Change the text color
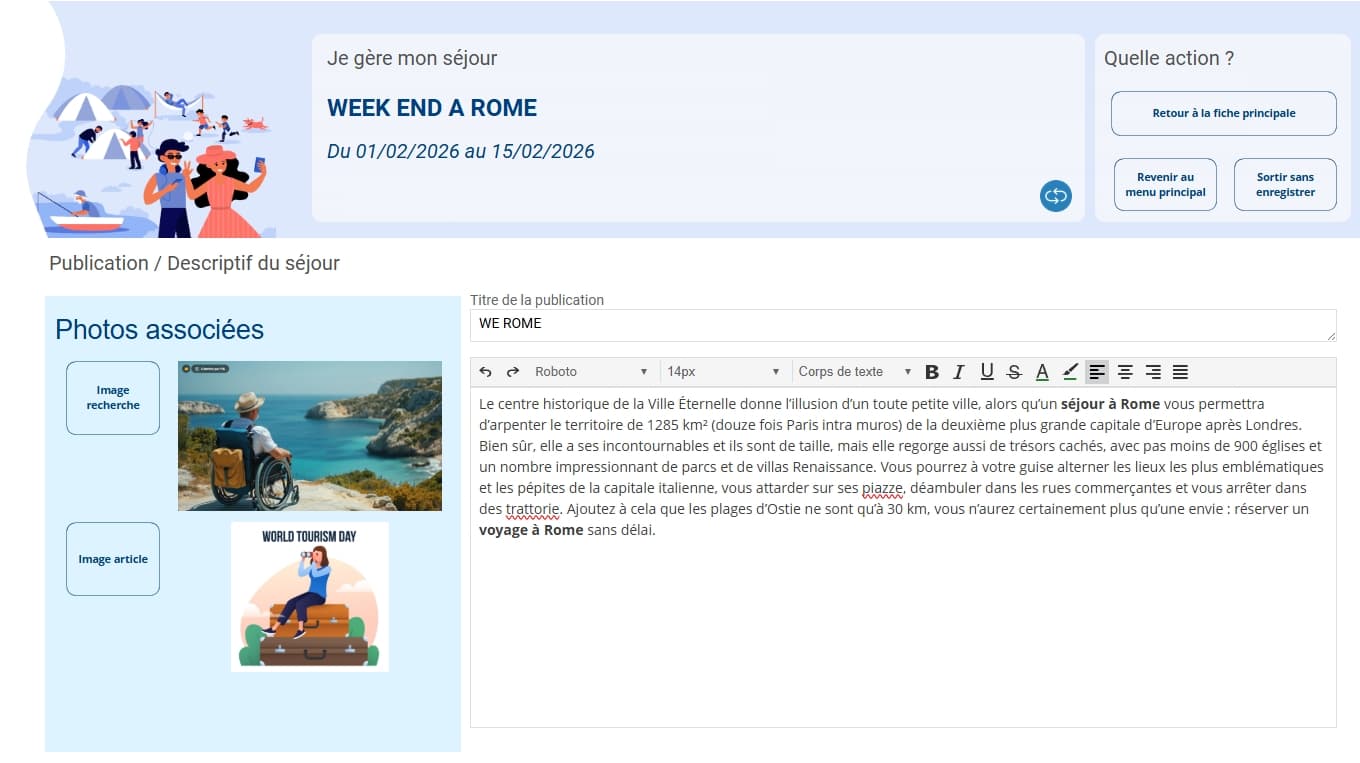Image resolution: width=1360 pixels, height=763 pixels. [1042, 372]
